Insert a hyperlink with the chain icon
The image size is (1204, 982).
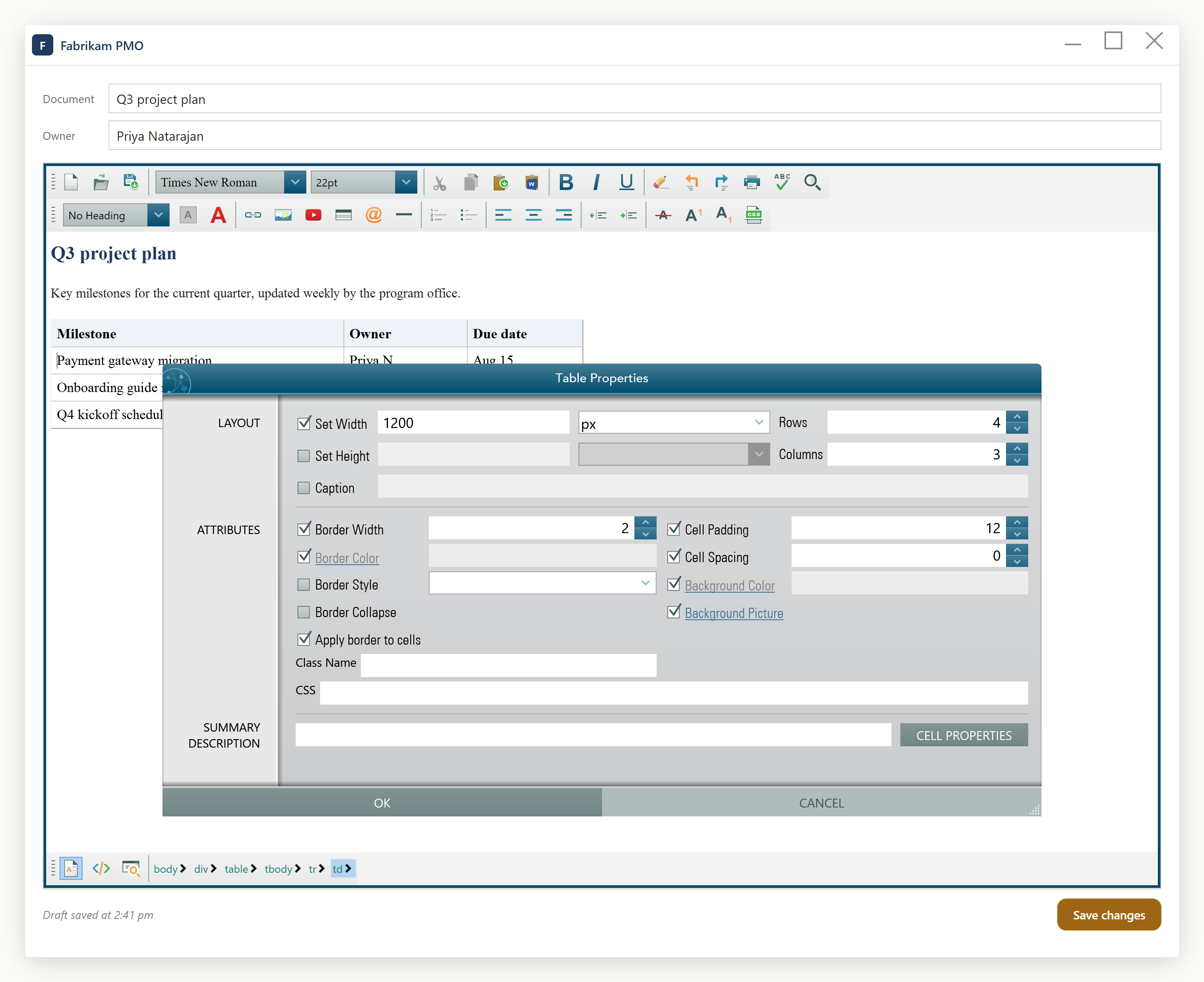tap(253, 215)
